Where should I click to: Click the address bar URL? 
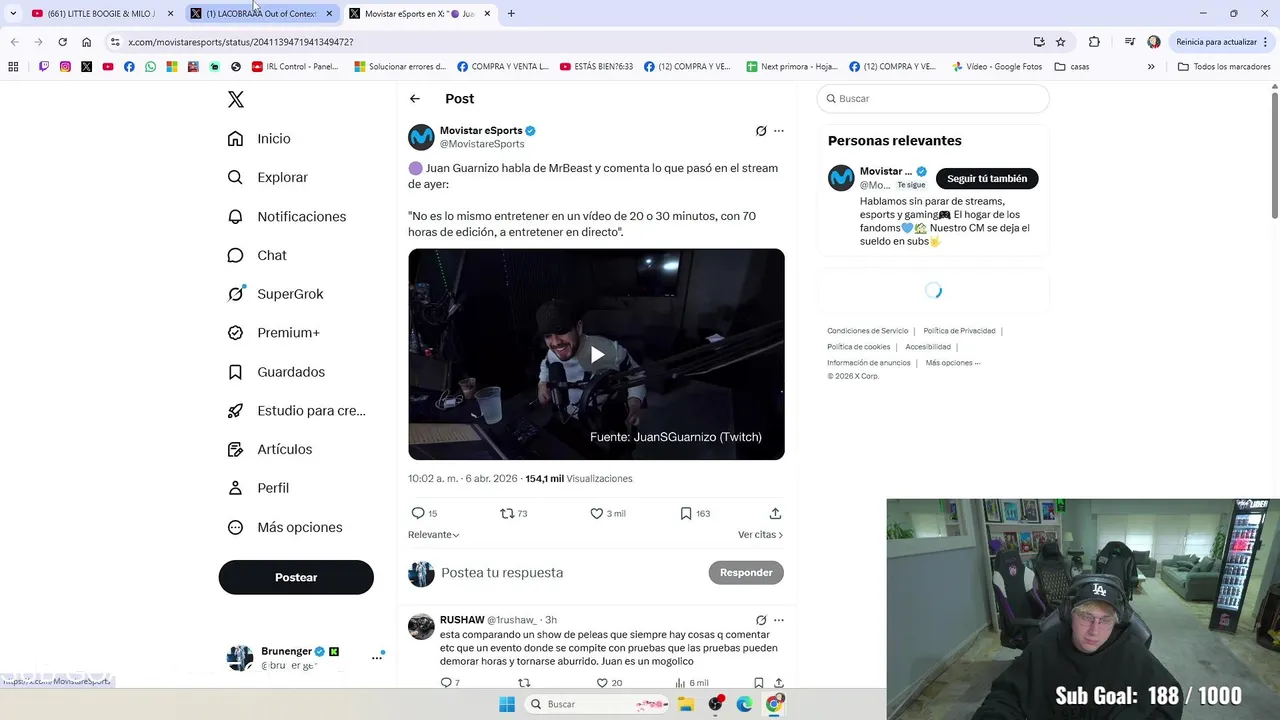pyautogui.click(x=240, y=42)
